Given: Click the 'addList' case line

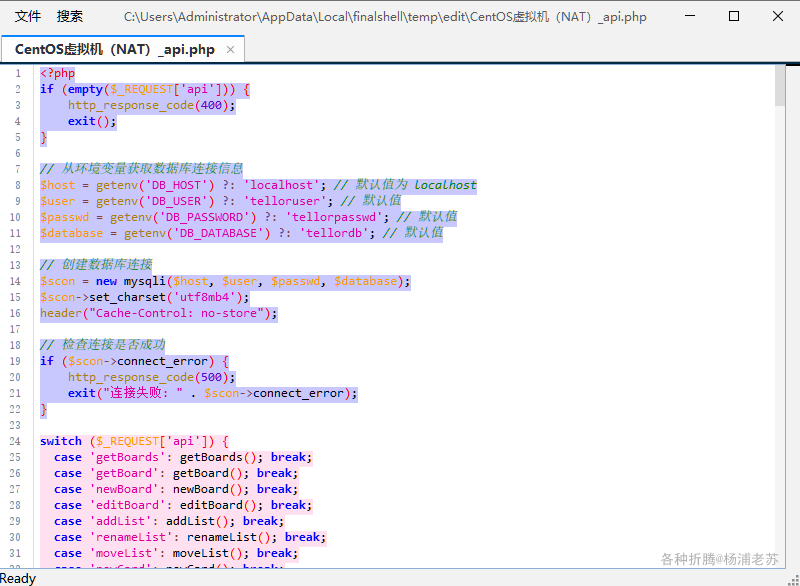Looking at the screenshot, I should click(169, 521).
